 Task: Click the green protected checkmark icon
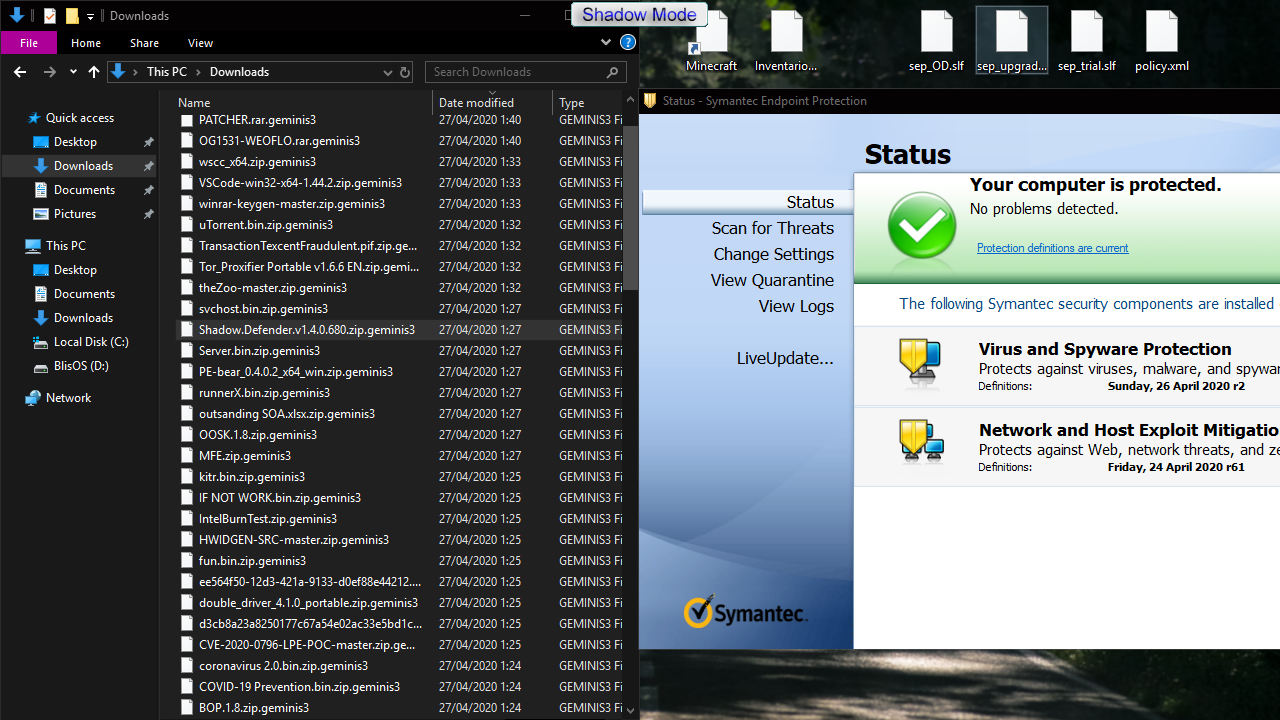[x=921, y=227]
